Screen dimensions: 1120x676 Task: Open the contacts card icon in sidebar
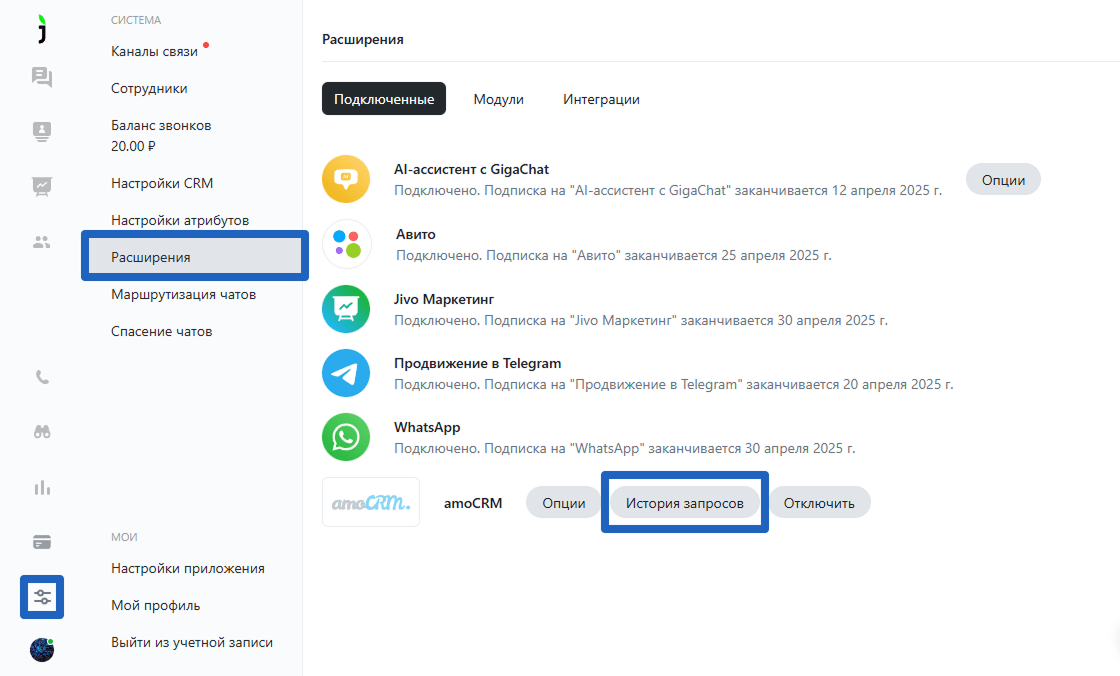pyautogui.click(x=42, y=131)
